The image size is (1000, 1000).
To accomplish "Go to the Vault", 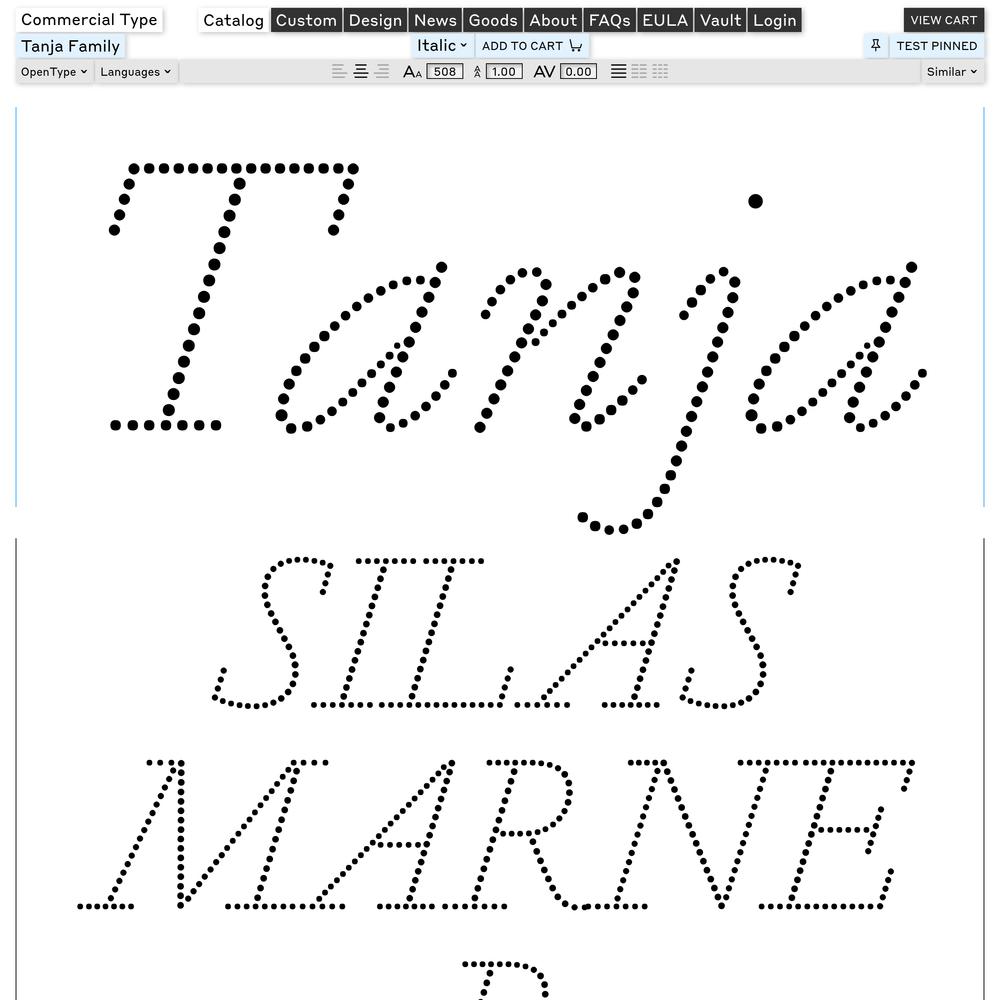I will tap(721, 20).
